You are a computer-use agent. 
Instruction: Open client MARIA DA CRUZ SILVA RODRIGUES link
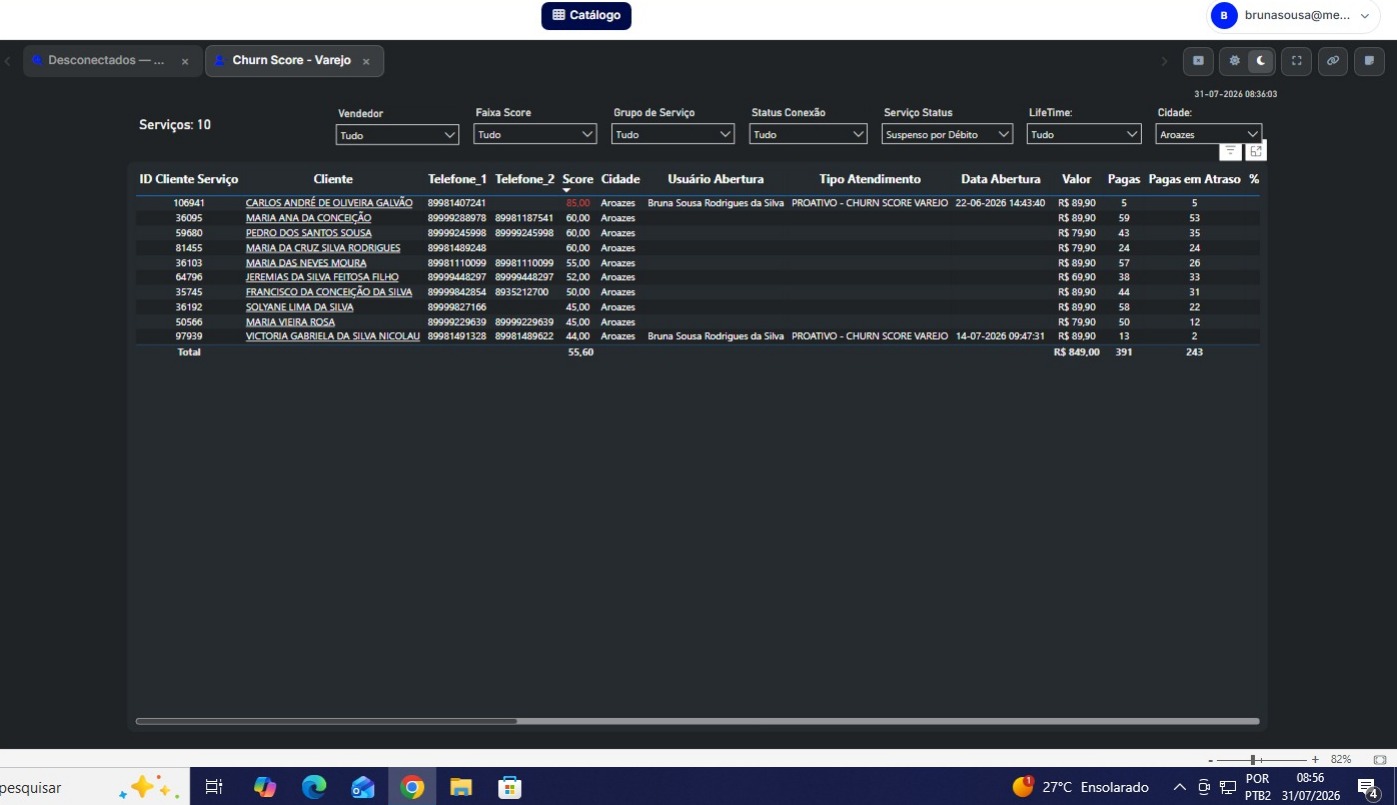click(323, 248)
